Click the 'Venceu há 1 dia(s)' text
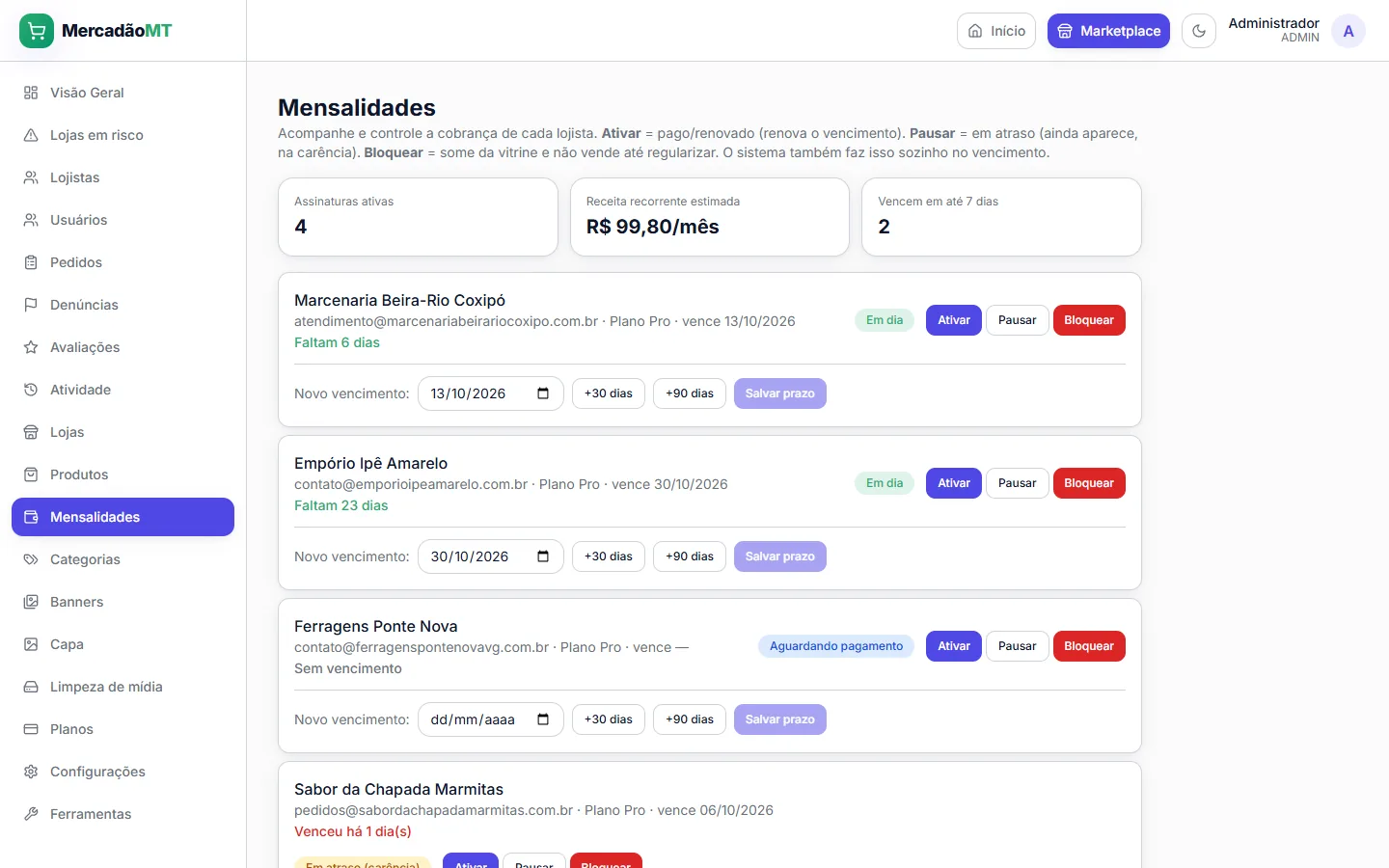The width and height of the screenshot is (1389, 868). (353, 831)
